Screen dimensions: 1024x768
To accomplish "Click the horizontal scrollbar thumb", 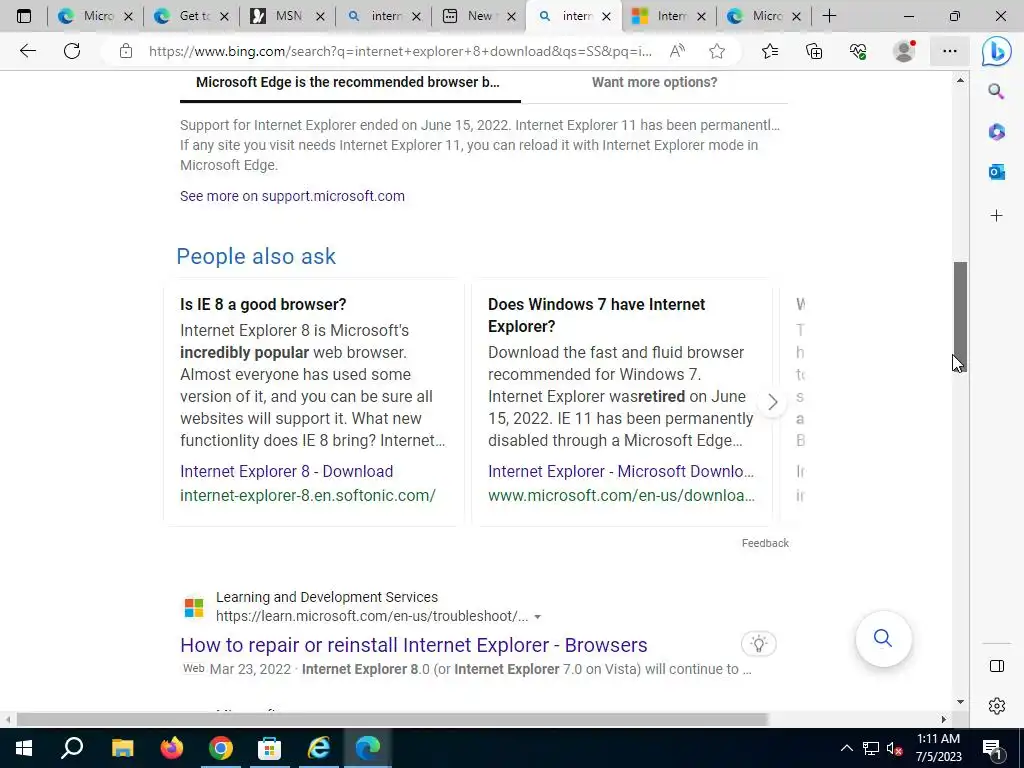I will 392,720.
